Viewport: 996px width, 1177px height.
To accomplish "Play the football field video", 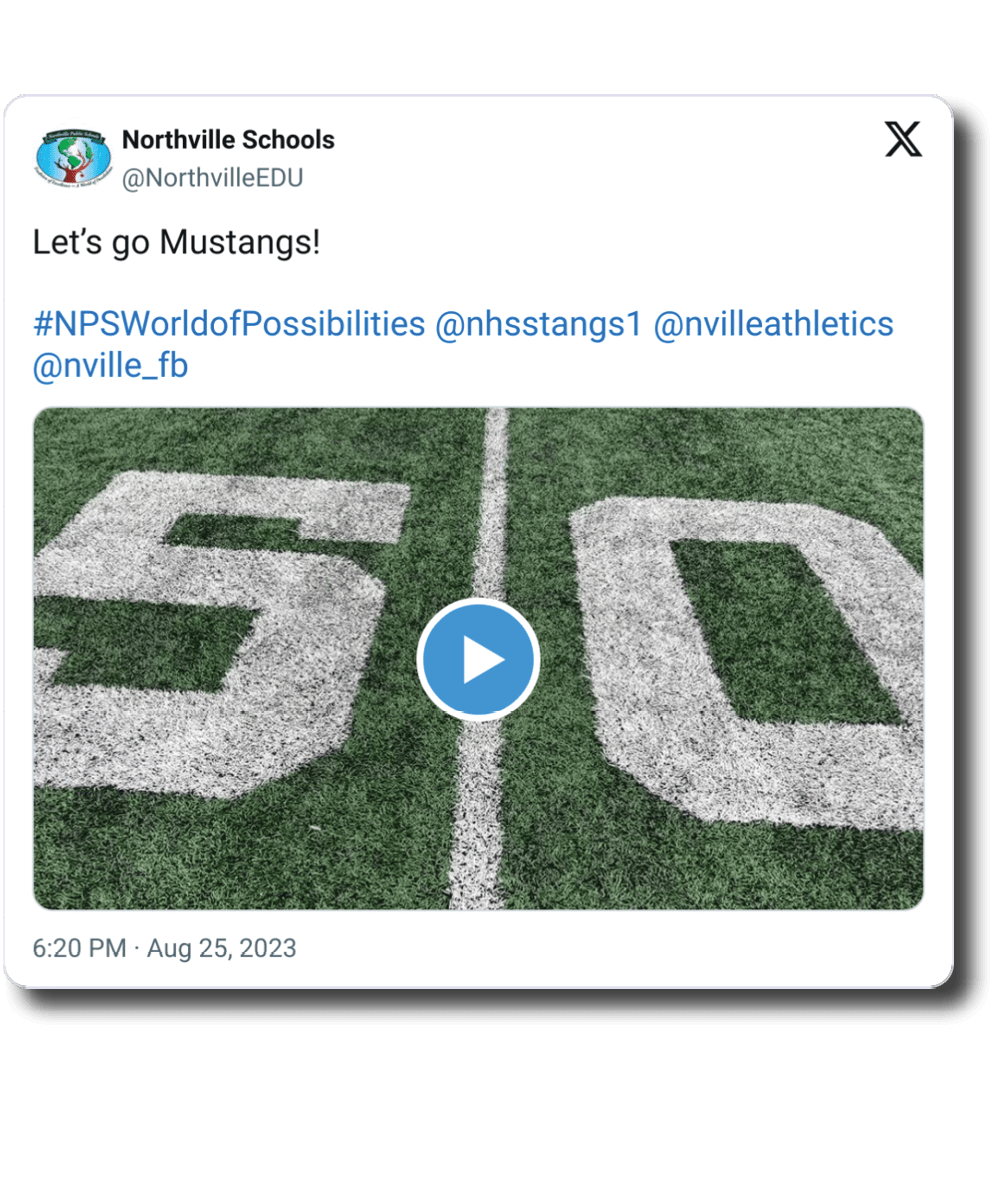I will (x=478, y=659).
